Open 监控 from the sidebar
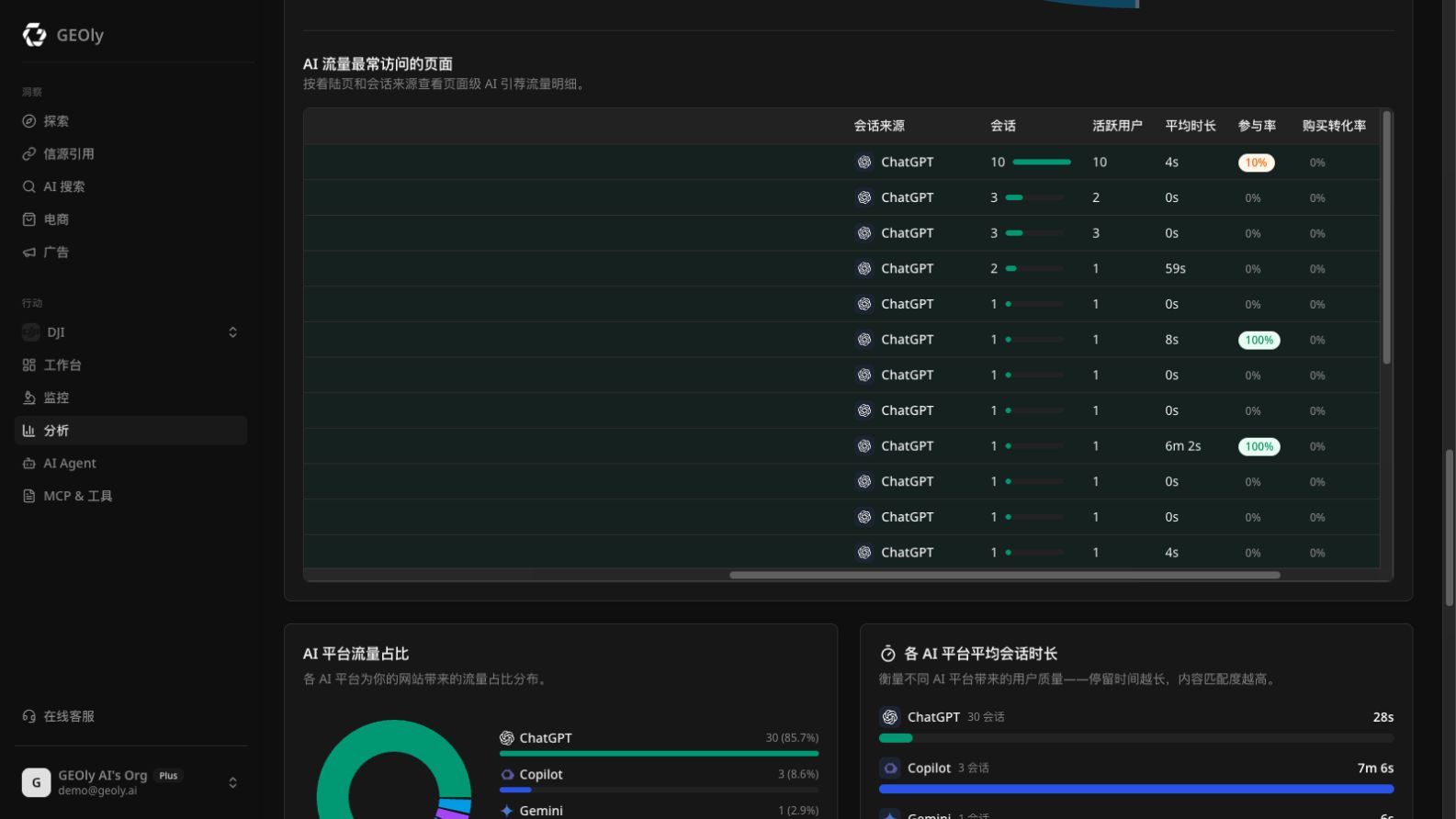This screenshot has width=1456, height=819. pos(131,398)
